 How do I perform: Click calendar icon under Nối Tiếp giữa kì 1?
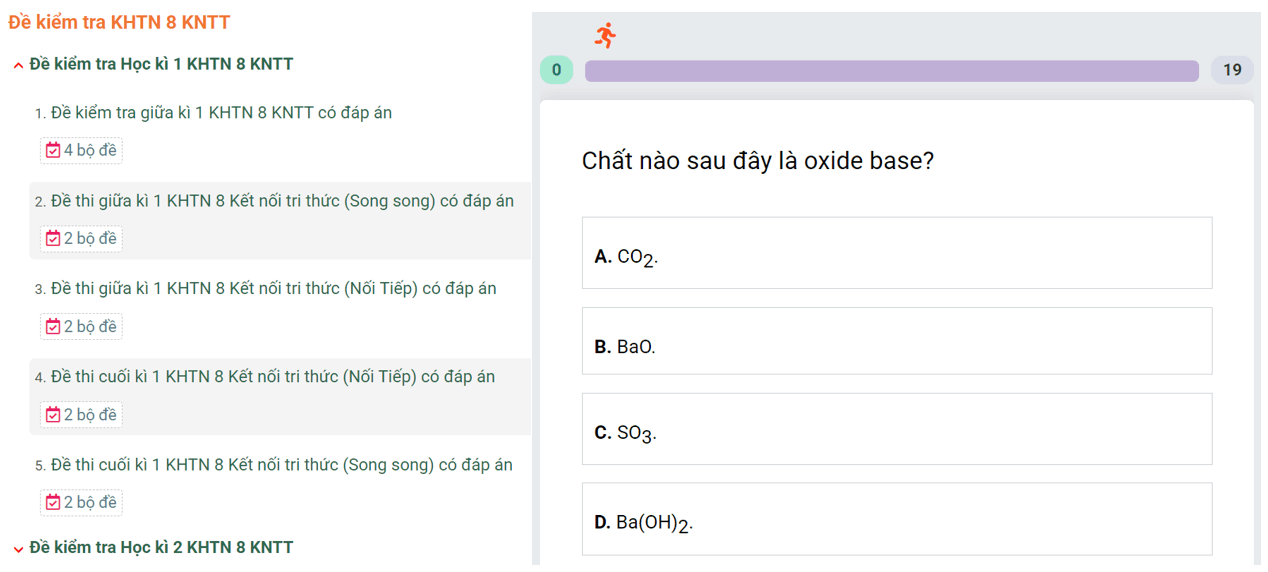tap(53, 327)
